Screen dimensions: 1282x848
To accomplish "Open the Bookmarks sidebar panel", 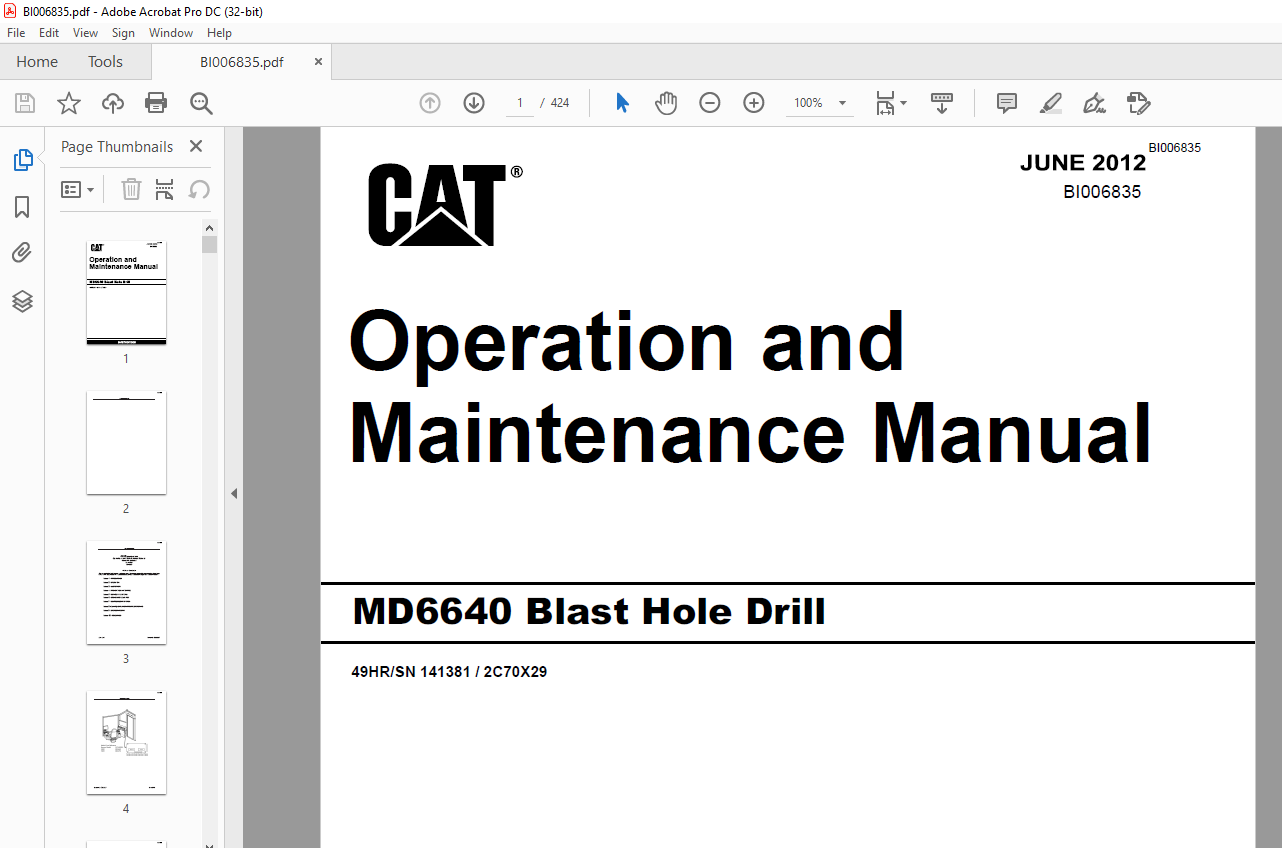I will point(22,207).
